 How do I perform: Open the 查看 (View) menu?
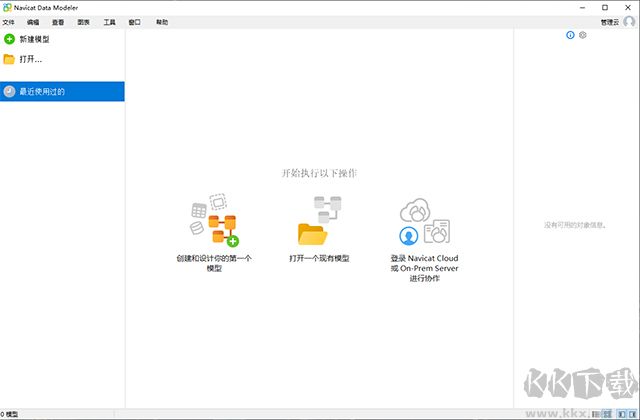tap(58, 22)
